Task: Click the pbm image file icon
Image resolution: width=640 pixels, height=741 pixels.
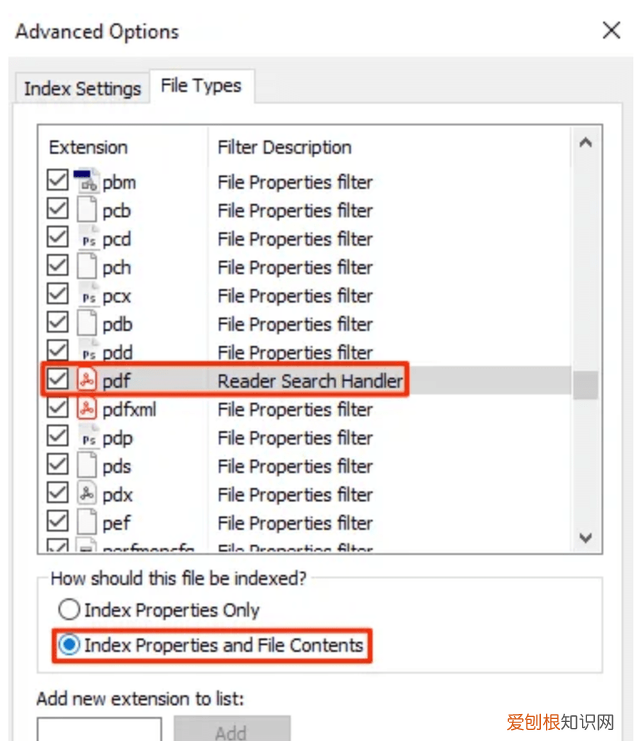Action: 87,182
